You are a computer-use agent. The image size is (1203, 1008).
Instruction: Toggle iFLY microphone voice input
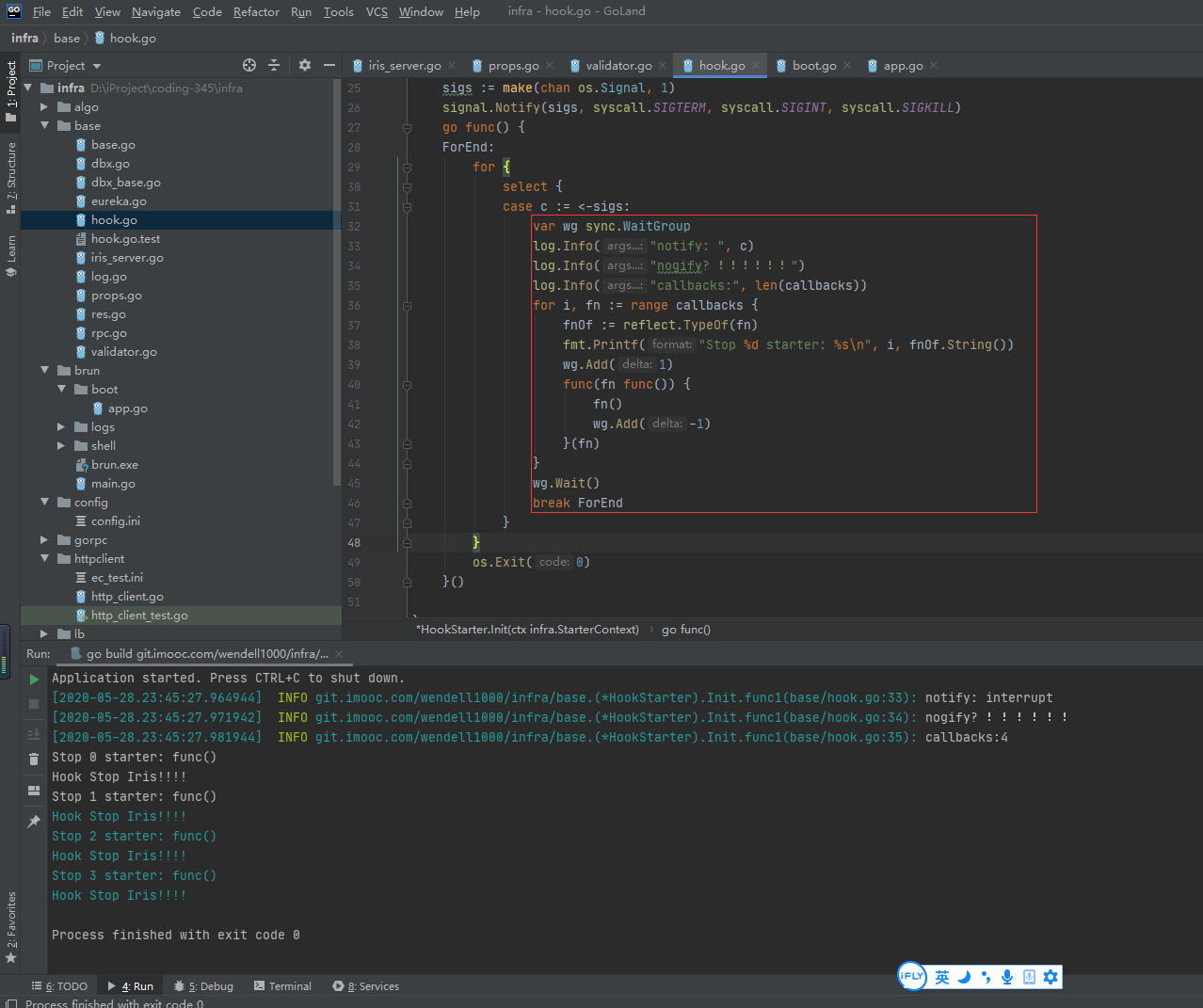tap(1007, 977)
